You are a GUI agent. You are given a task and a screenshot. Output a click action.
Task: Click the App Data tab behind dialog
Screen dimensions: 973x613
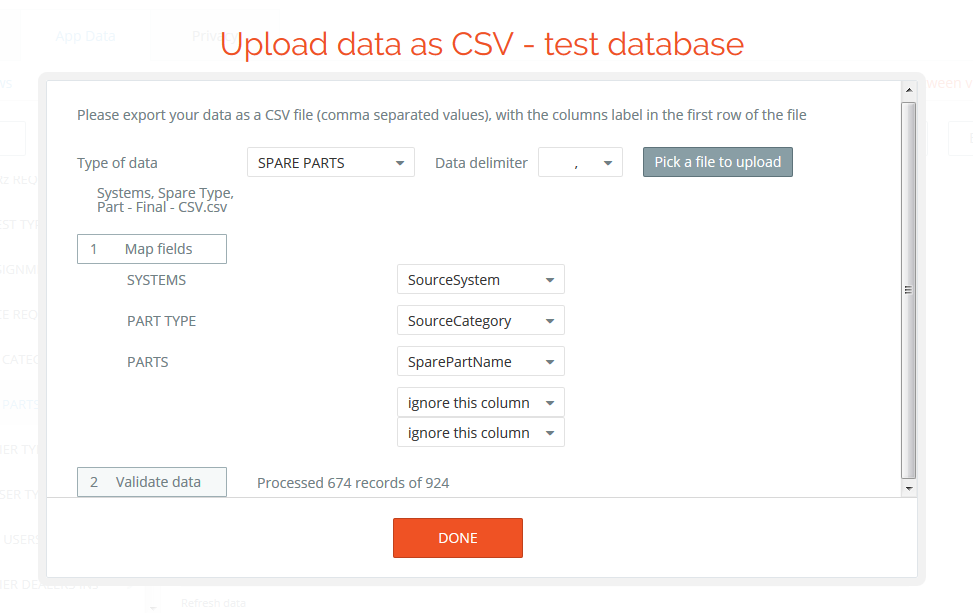(85, 36)
